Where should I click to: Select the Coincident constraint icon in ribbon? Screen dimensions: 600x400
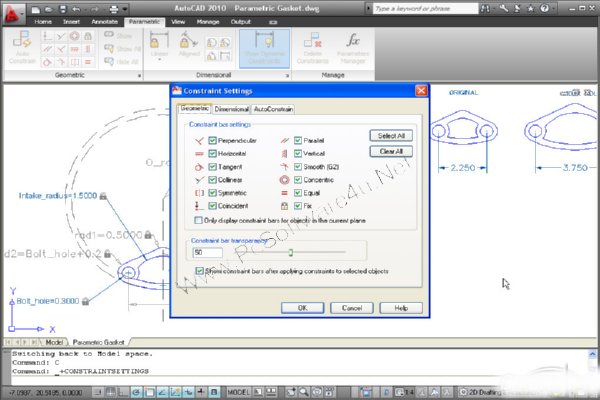point(47,36)
